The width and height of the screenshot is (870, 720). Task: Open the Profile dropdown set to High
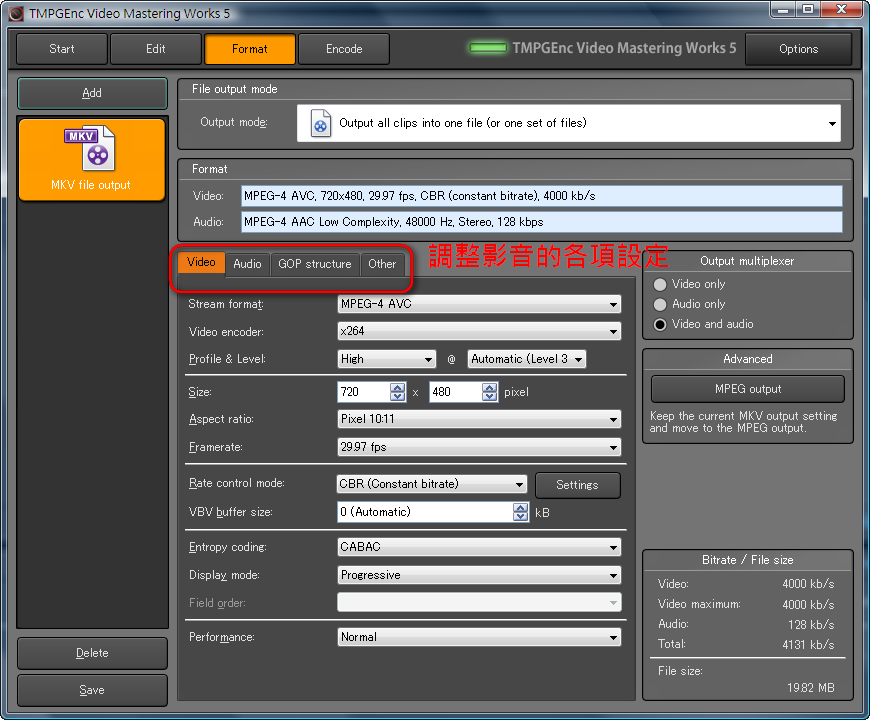(x=386, y=359)
